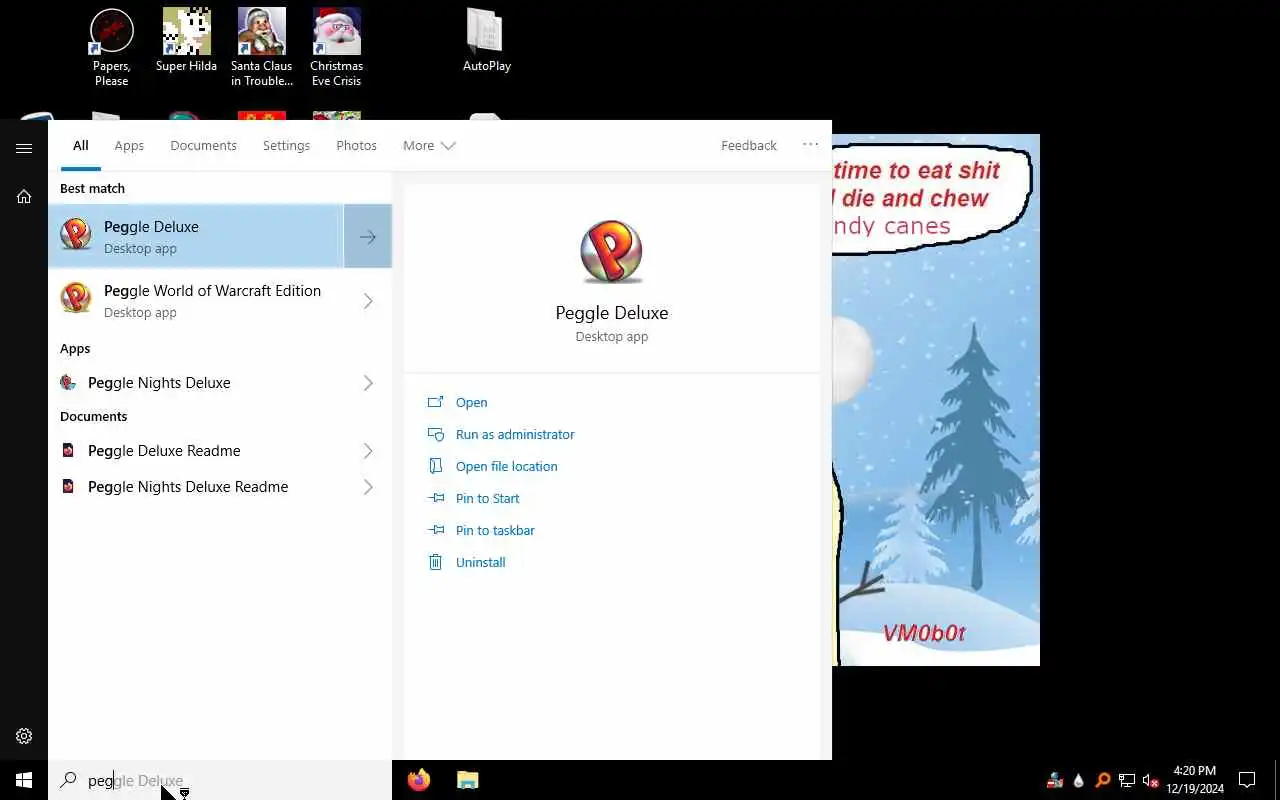The height and width of the screenshot is (800, 1280).
Task: Open more options ellipsis in search panel
Action: tap(811, 145)
